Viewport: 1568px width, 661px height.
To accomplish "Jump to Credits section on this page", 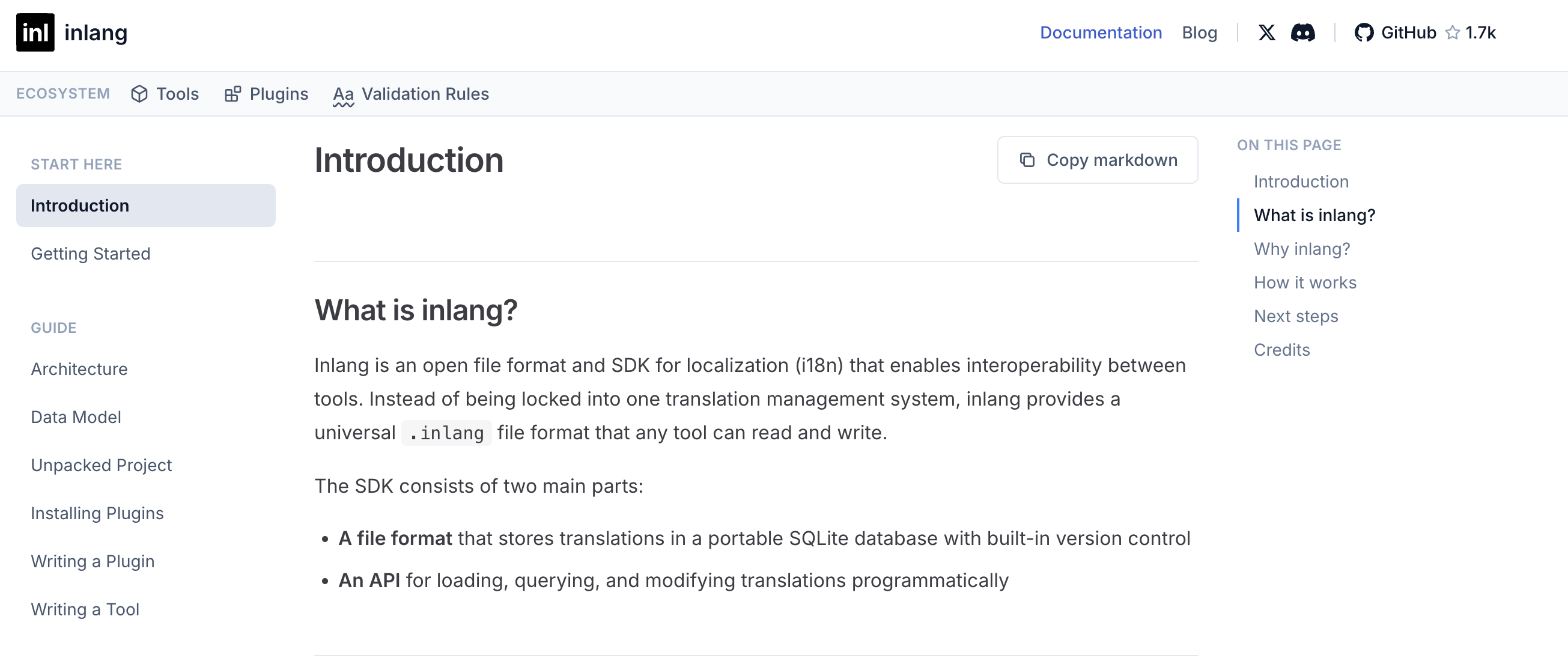I will click(1281, 349).
